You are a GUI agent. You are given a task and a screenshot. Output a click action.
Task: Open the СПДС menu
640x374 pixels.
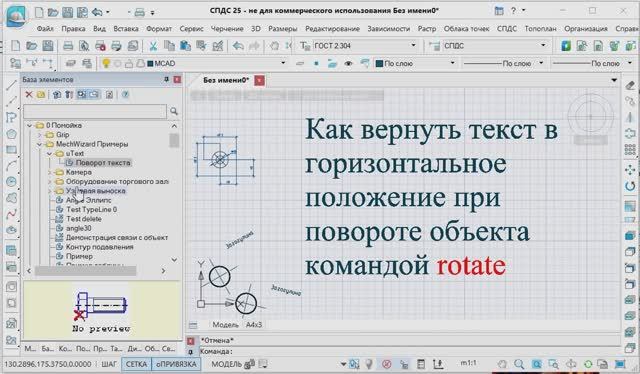pos(507,29)
